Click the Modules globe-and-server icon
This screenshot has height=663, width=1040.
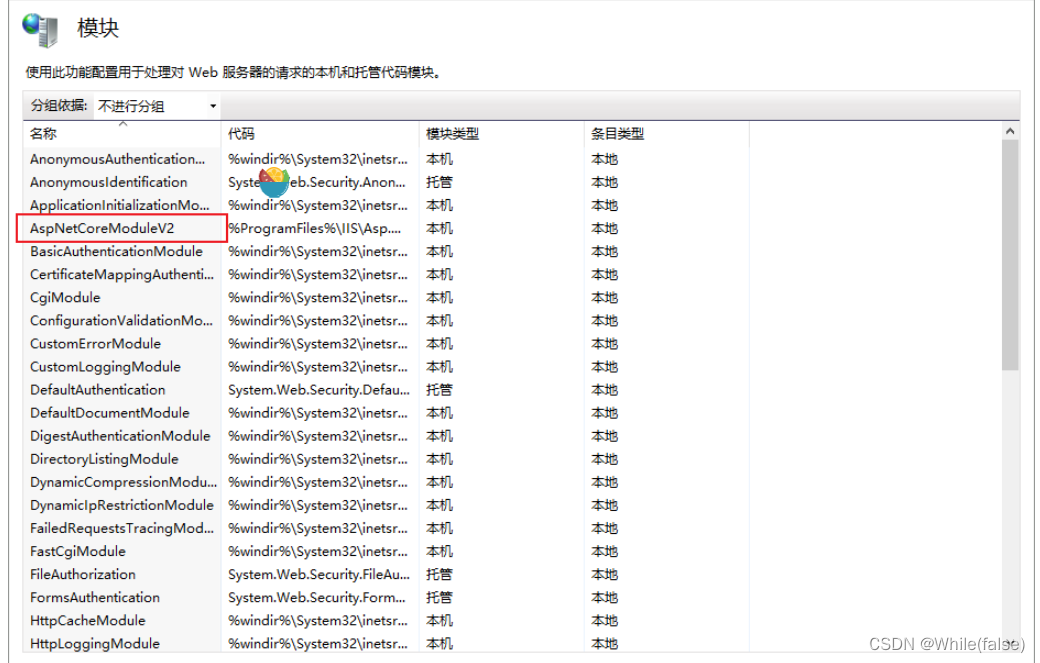pyautogui.click(x=40, y=30)
